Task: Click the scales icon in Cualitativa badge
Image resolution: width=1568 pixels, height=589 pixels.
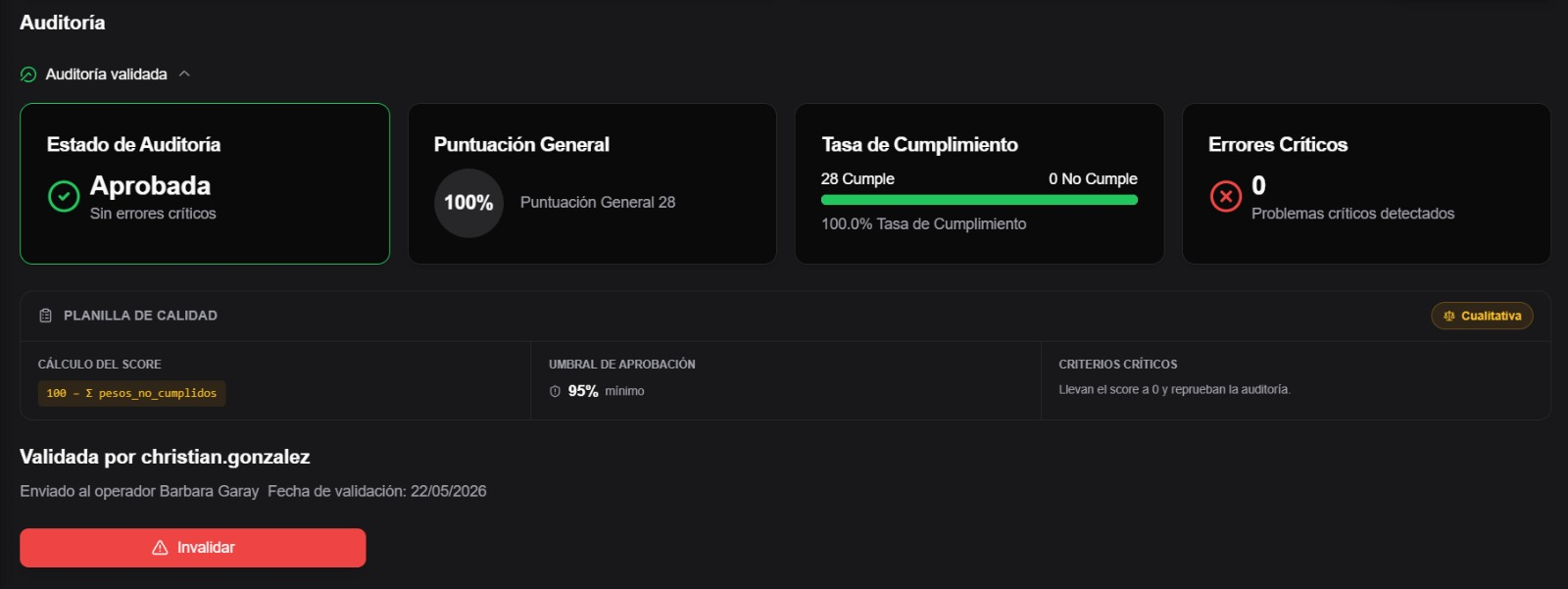Action: (x=1449, y=316)
